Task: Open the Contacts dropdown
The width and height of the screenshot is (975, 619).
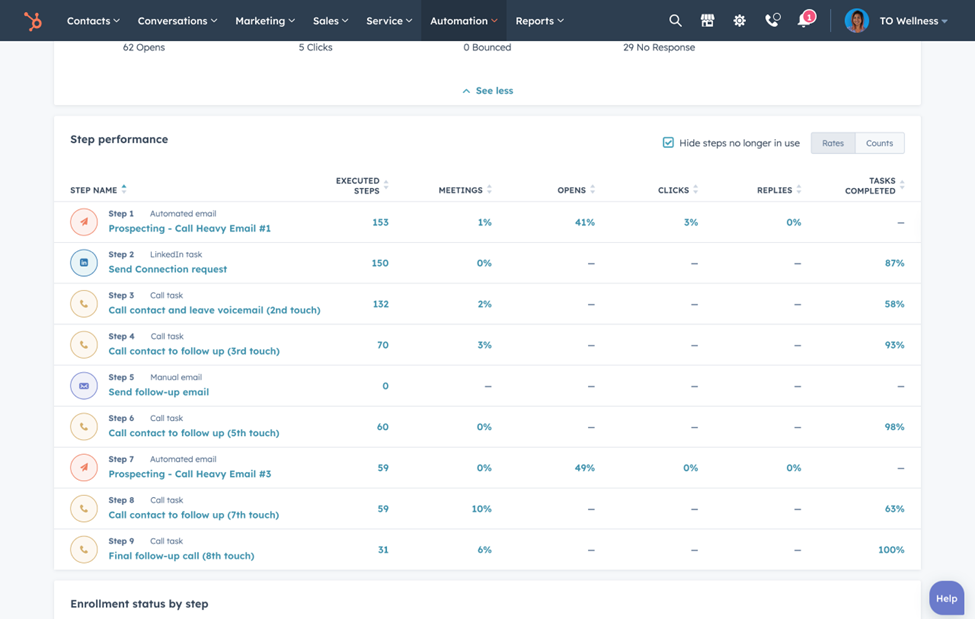Action: [x=93, y=20]
